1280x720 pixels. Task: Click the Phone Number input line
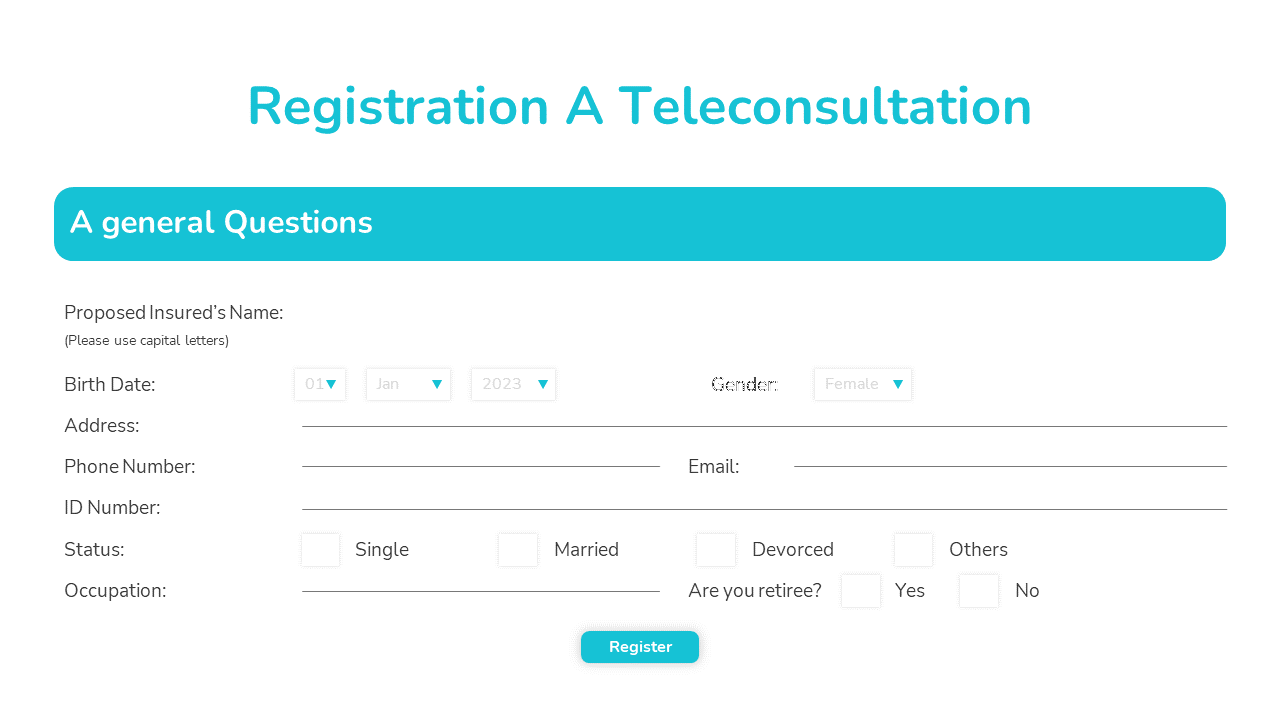click(481, 466)
